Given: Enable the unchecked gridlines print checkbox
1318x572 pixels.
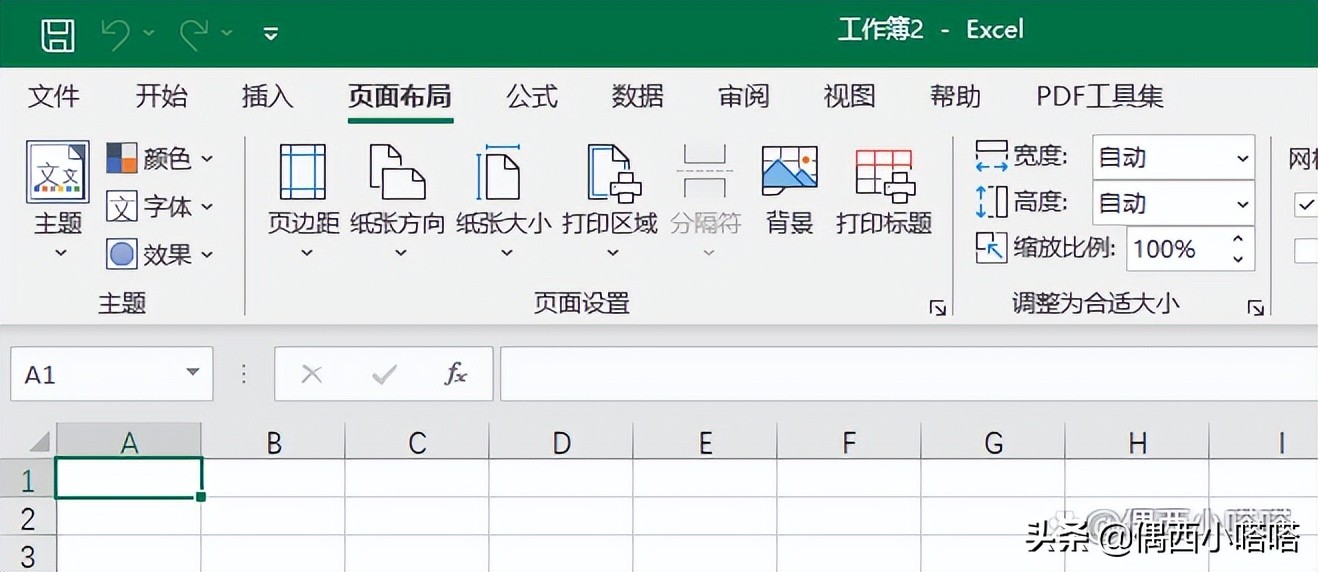Looking at the screenshot, I should pyautogui.click(x=1306, y=251).
